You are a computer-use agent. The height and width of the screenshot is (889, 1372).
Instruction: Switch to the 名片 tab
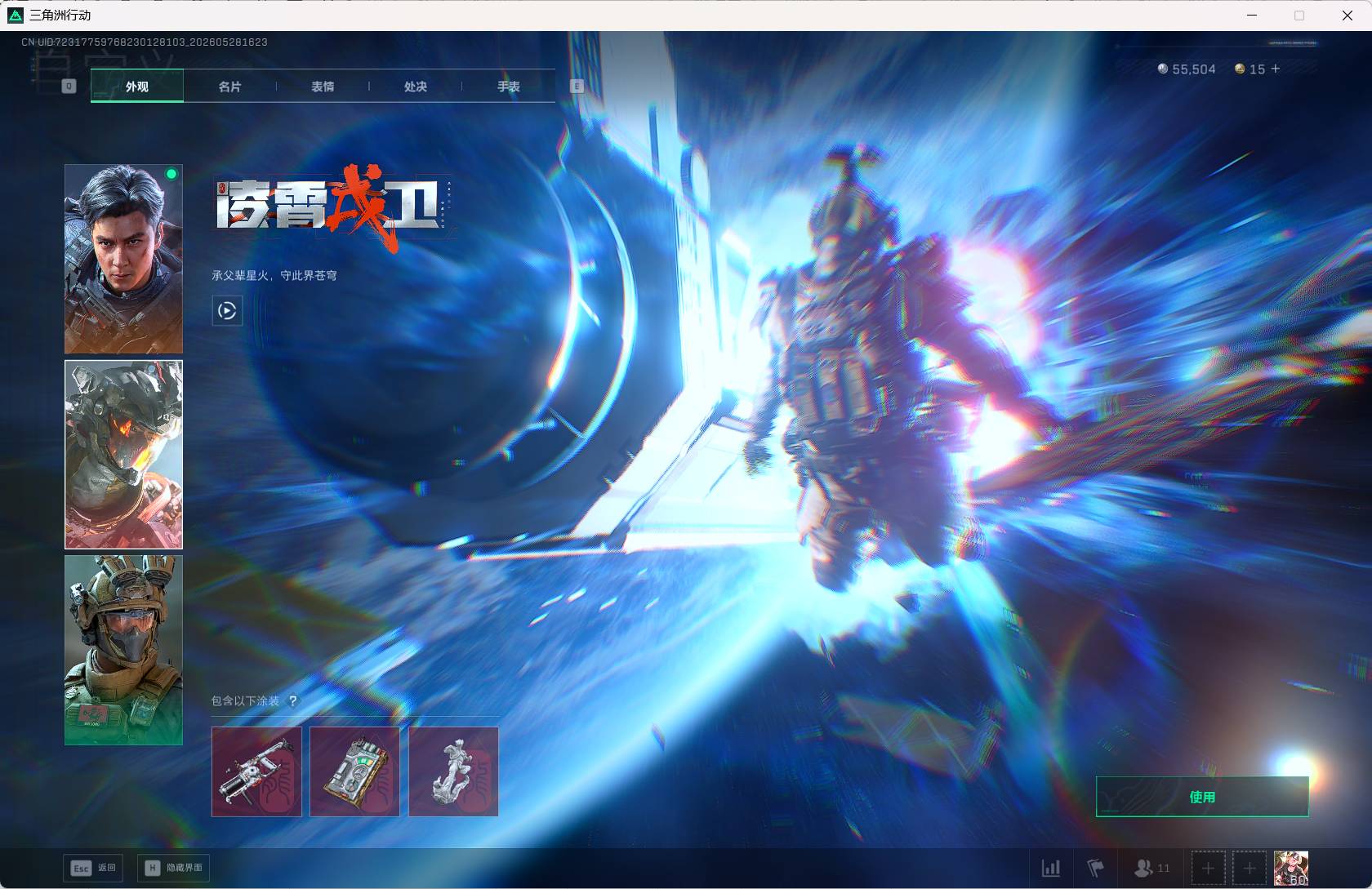pos(229,86)
